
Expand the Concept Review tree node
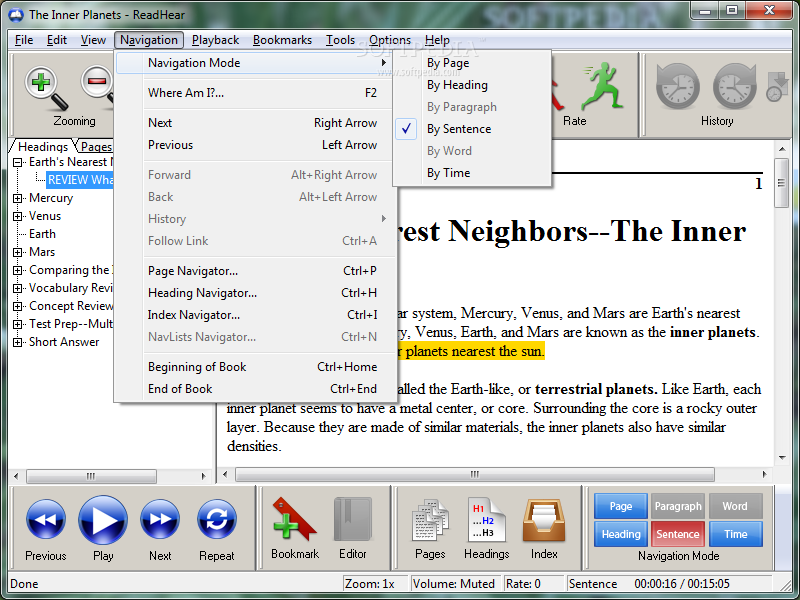(x=18, y=307)
